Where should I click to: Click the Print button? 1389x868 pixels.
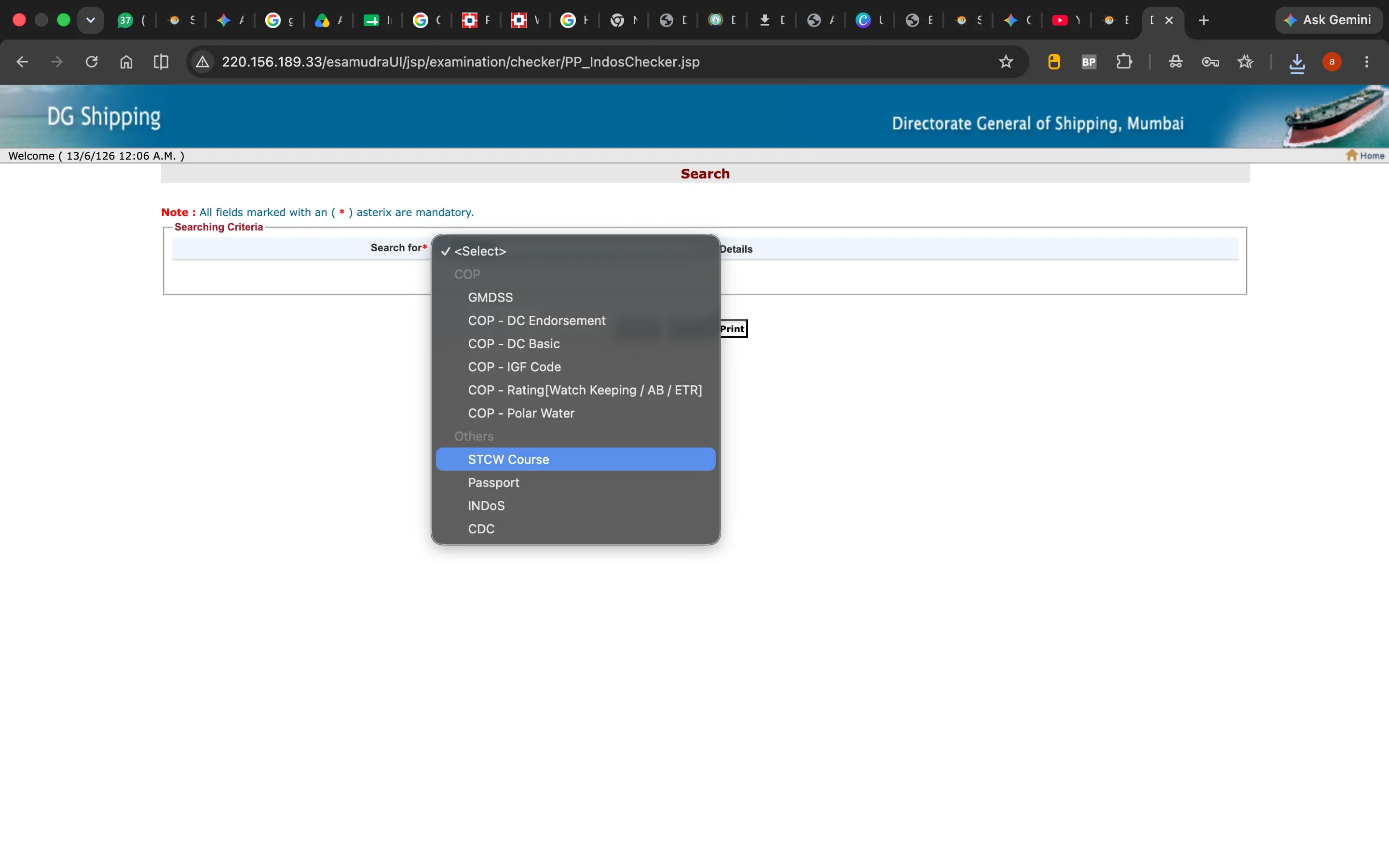[733, 329]
